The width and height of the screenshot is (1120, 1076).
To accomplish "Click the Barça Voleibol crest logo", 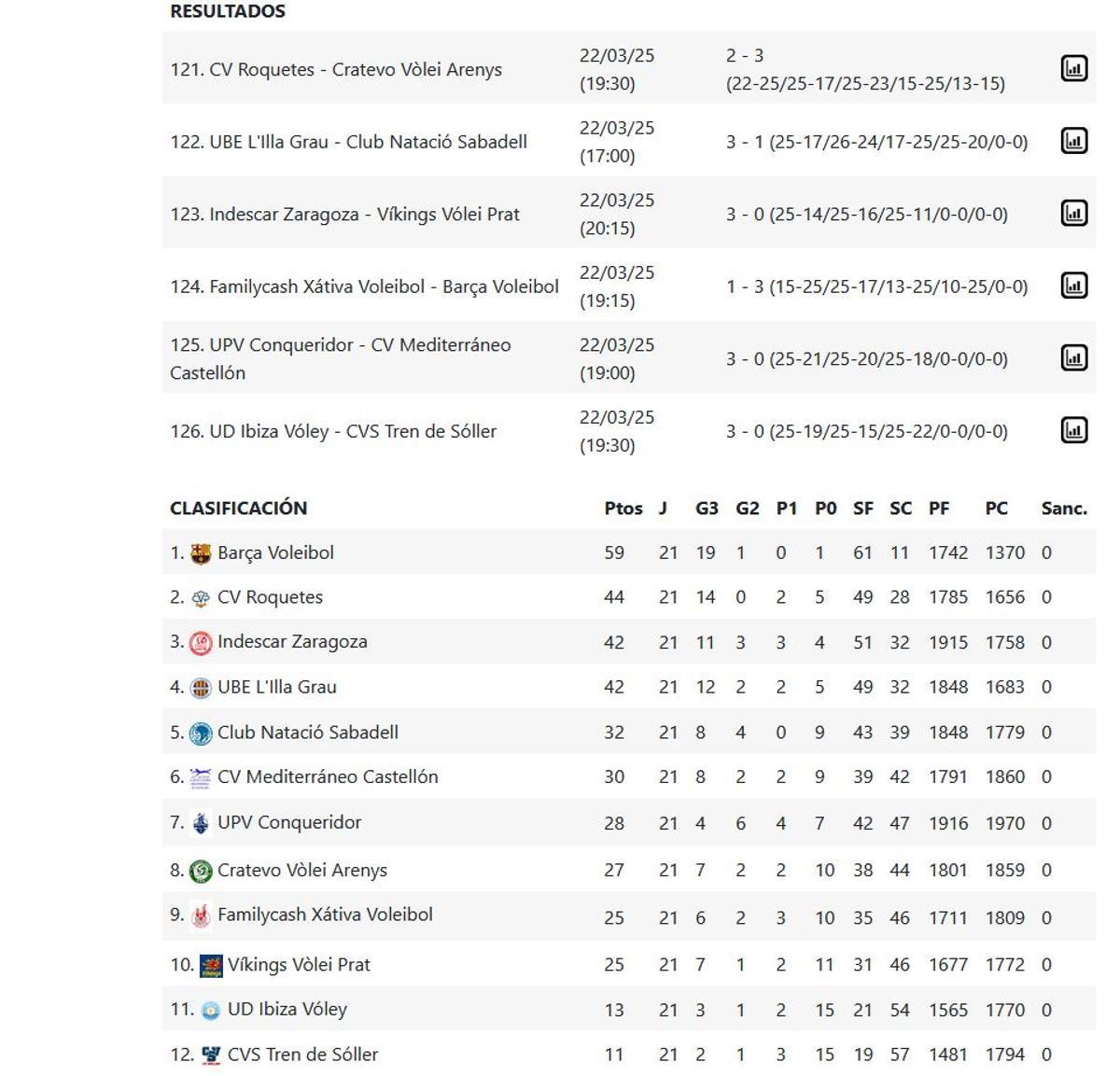I will coord(199,552).
